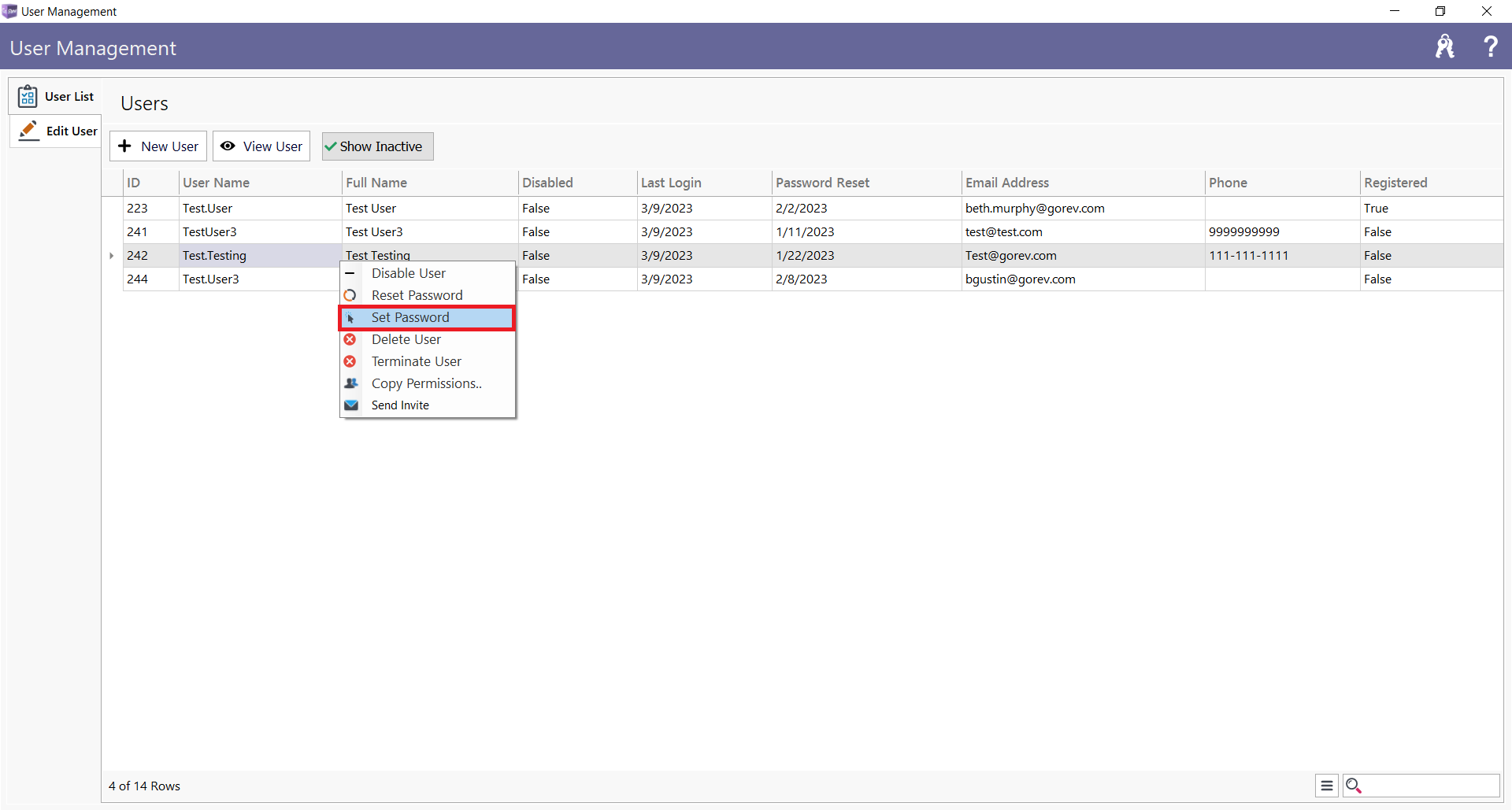This screenshot has height=810, width=1512.
Task: Click Registered value True
Action: pyautogui.click(x=1376, y=209)
